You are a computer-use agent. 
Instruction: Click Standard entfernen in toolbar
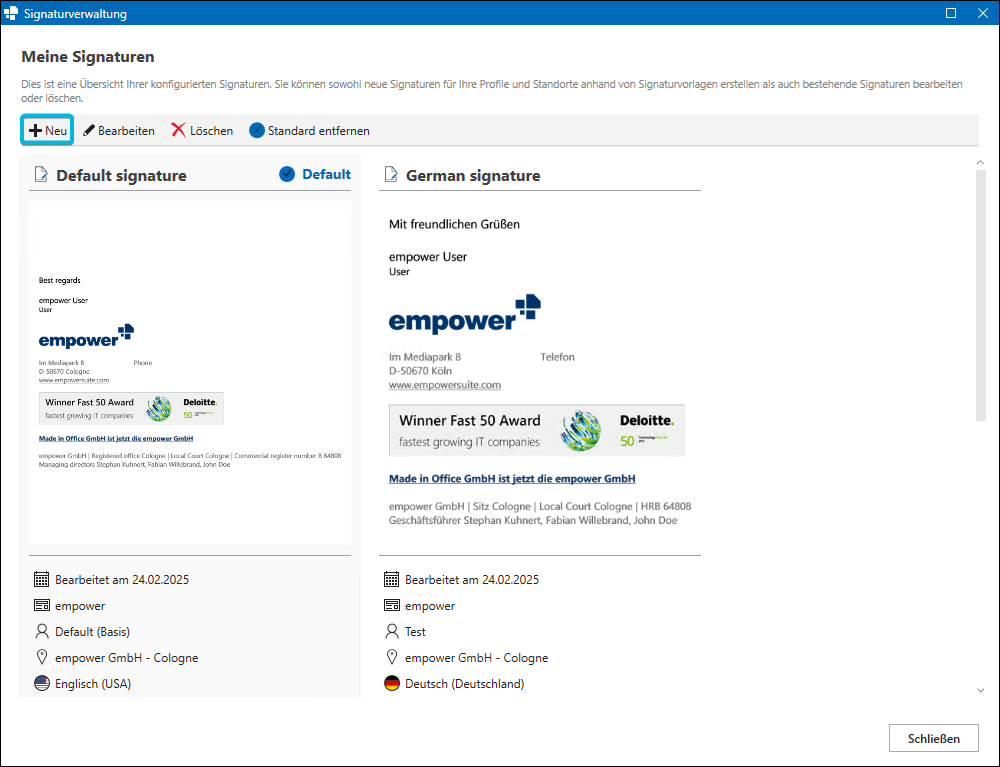(x=309, y=130)
